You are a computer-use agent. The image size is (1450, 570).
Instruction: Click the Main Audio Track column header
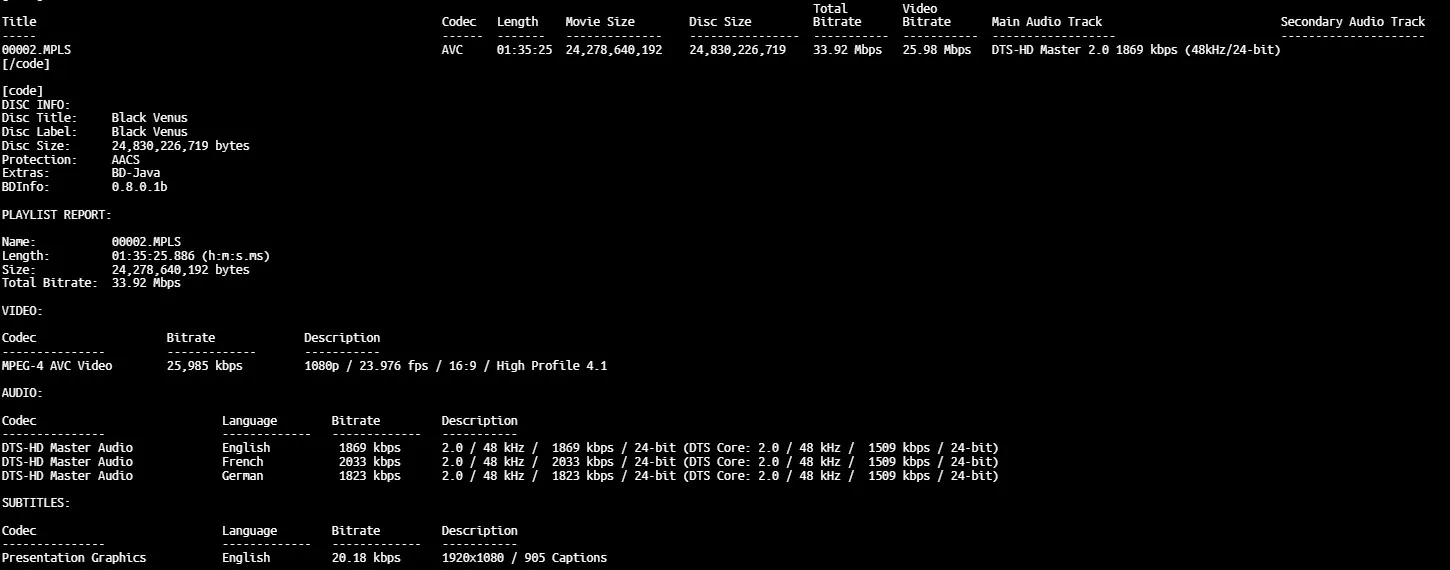[x=1046, y=22]
